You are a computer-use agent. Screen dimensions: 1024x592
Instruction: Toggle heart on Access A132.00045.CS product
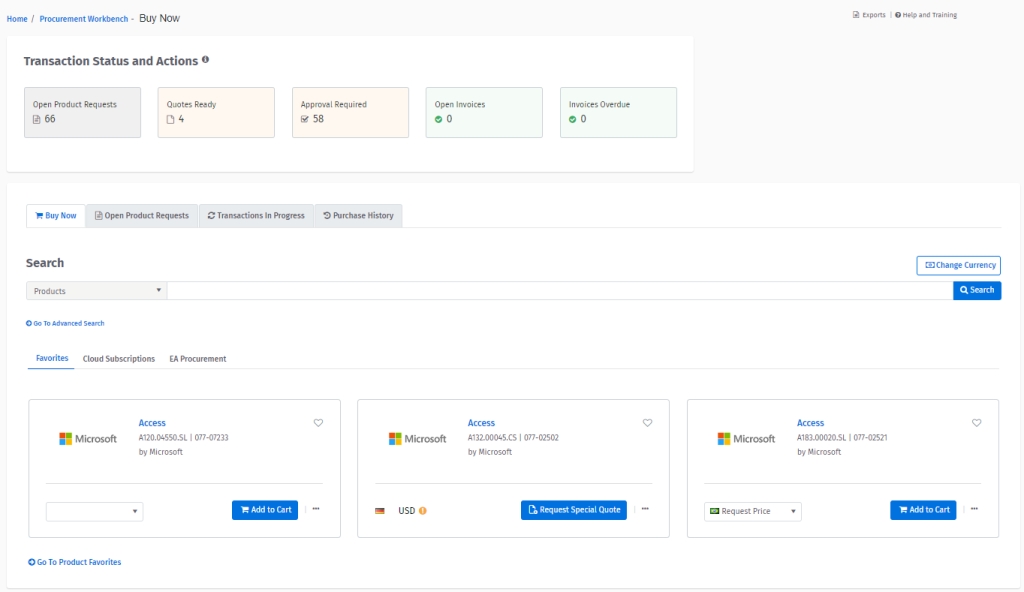[x=647, y=423]
